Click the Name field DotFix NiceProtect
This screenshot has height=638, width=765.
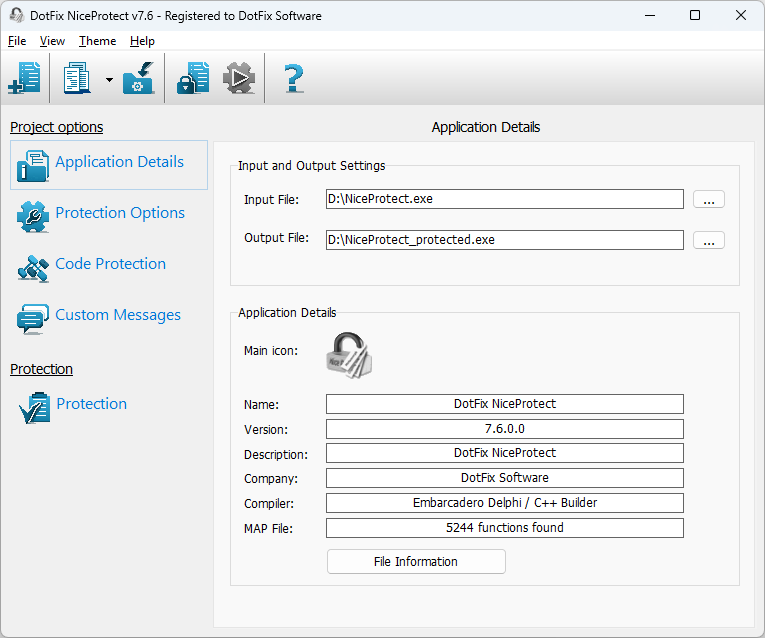504,404
